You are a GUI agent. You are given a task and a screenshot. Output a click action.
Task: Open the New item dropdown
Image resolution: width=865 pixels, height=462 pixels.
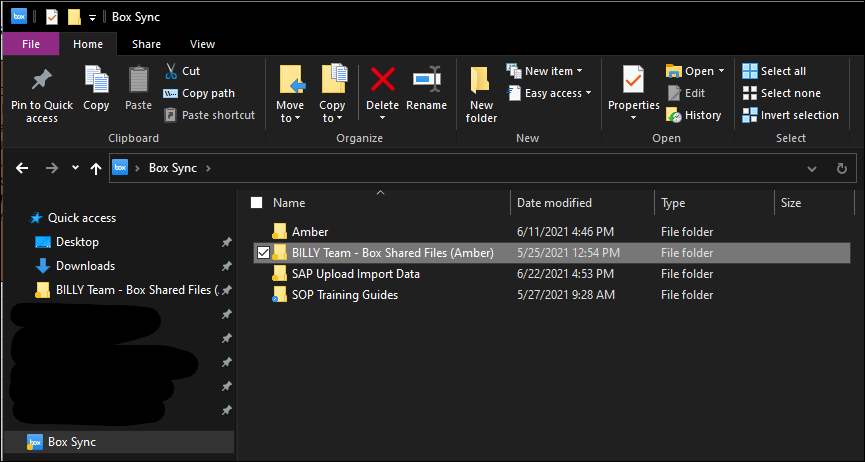[x=544, y=71]
